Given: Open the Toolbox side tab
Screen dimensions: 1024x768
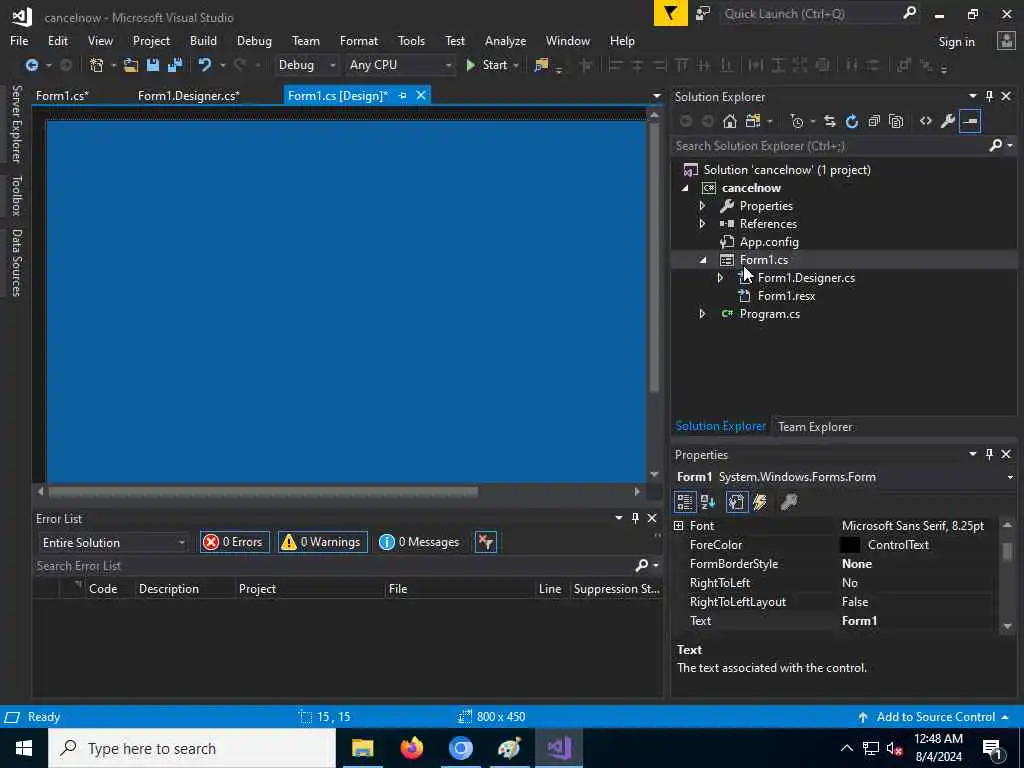Looking at the screenshot, I should pyautogui.click(x=16, y=195).
